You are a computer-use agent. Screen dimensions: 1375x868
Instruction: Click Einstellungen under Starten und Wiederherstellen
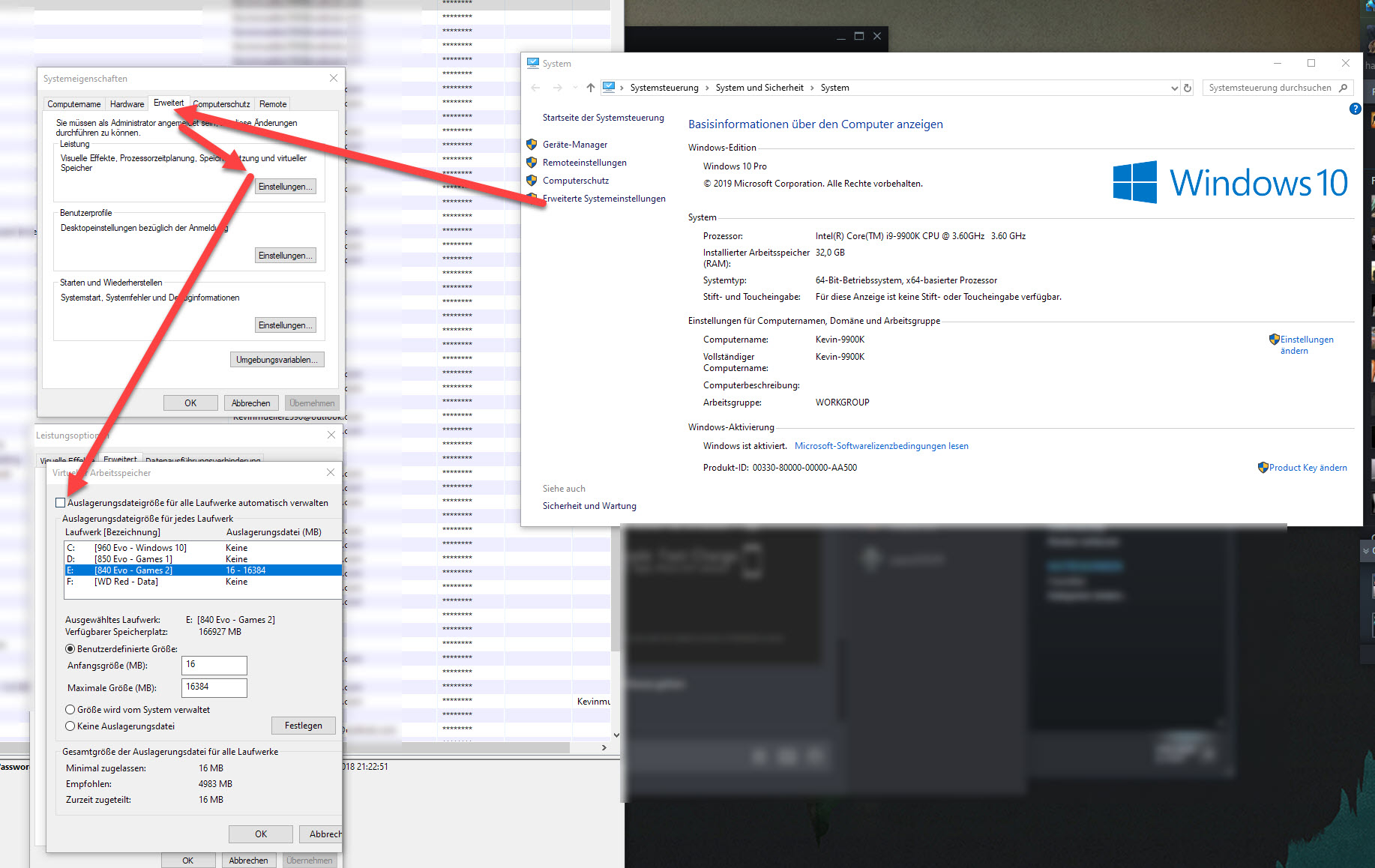[285, 325]
